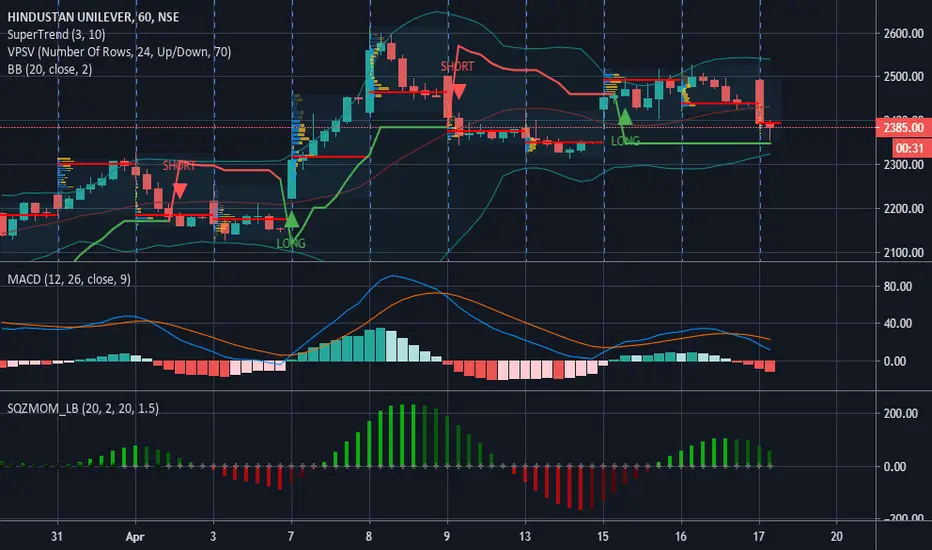Click the 13 date label on time axis

[524, 536]
